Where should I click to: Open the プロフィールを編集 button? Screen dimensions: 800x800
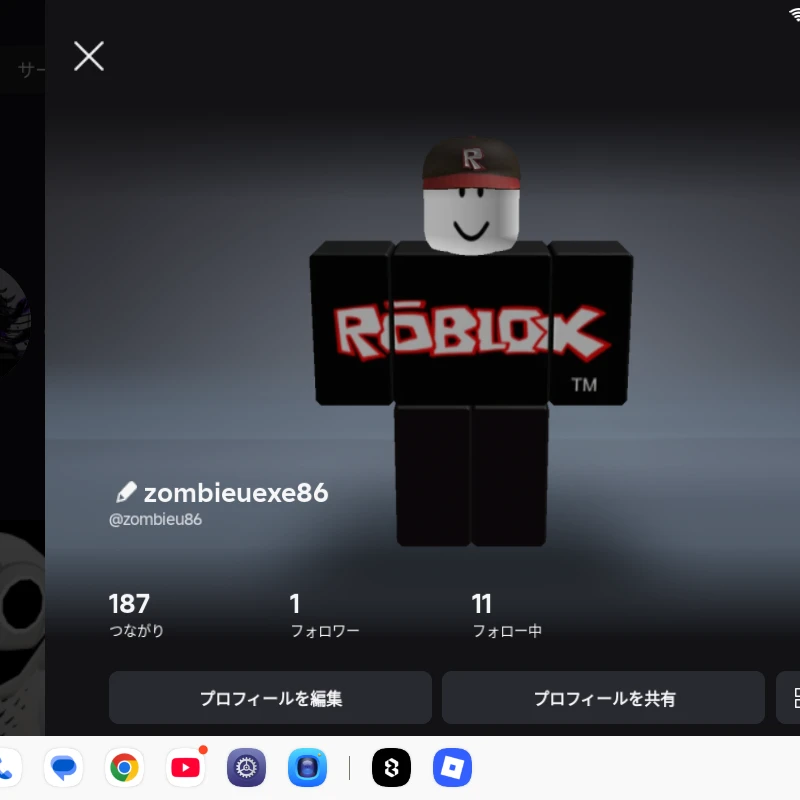pos(270,697)
